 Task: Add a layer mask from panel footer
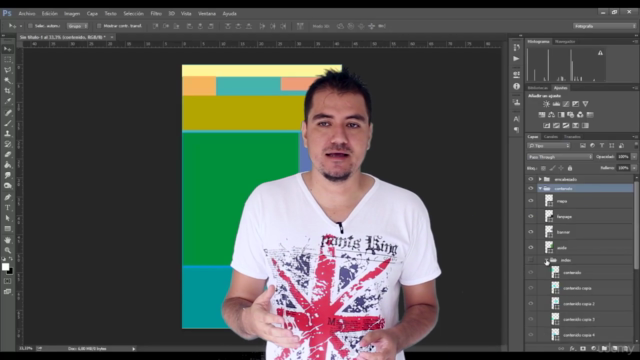click(x=582, y=349)
